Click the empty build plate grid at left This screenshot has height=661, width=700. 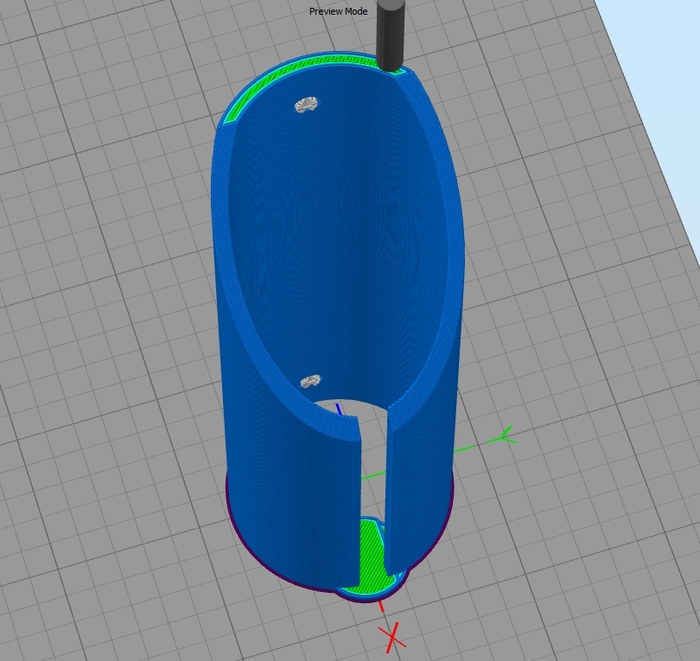(x=100, y=300)
